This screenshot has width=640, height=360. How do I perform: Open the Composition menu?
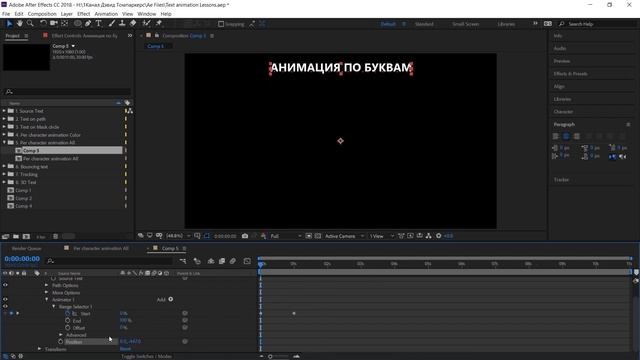(42, 13)
